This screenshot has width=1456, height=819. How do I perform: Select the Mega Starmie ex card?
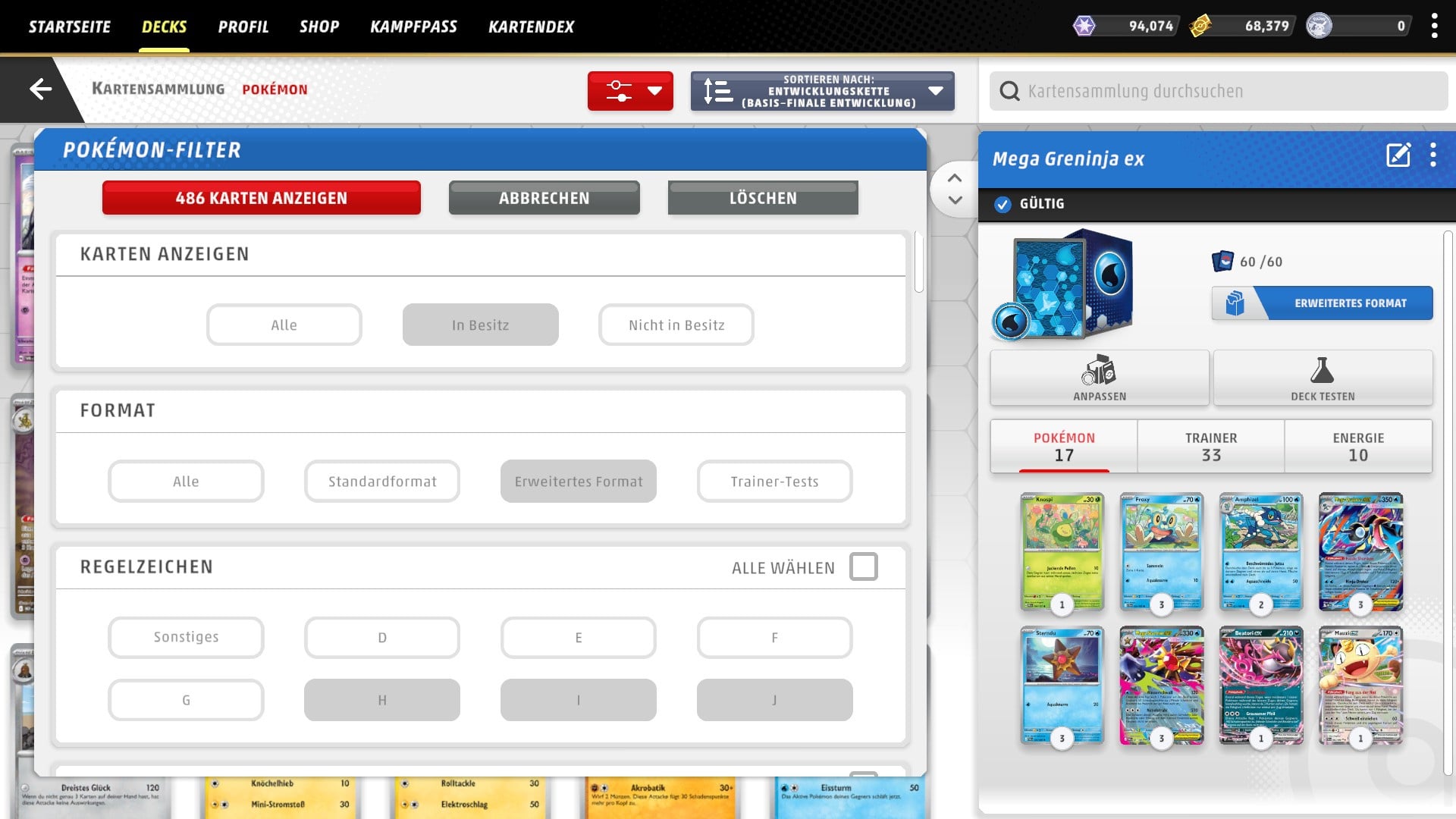coord(1161,685)
